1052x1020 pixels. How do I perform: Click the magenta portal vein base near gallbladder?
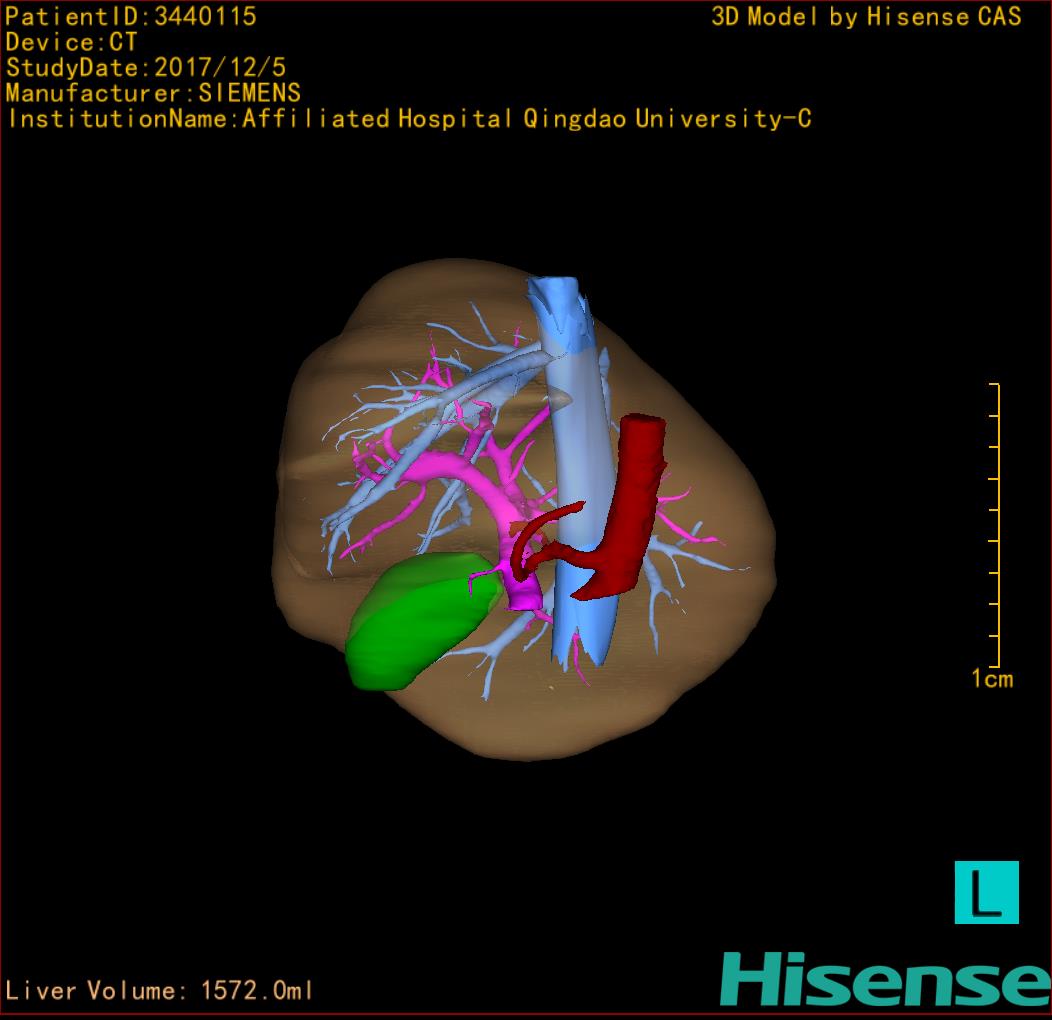[525, 596]
